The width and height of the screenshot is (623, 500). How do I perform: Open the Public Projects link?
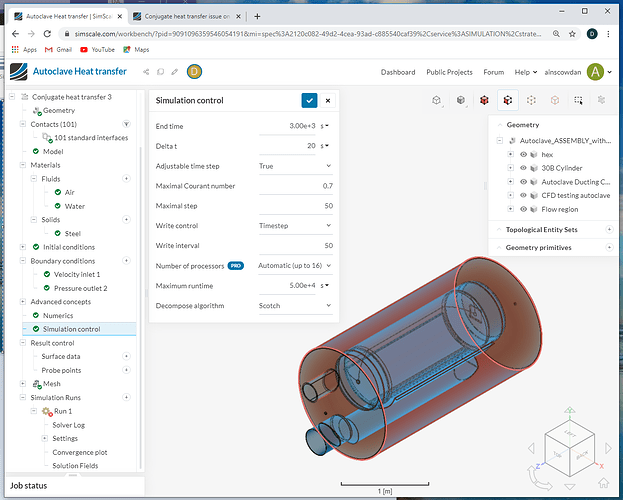pyautogui.click(x=449, y=72)
